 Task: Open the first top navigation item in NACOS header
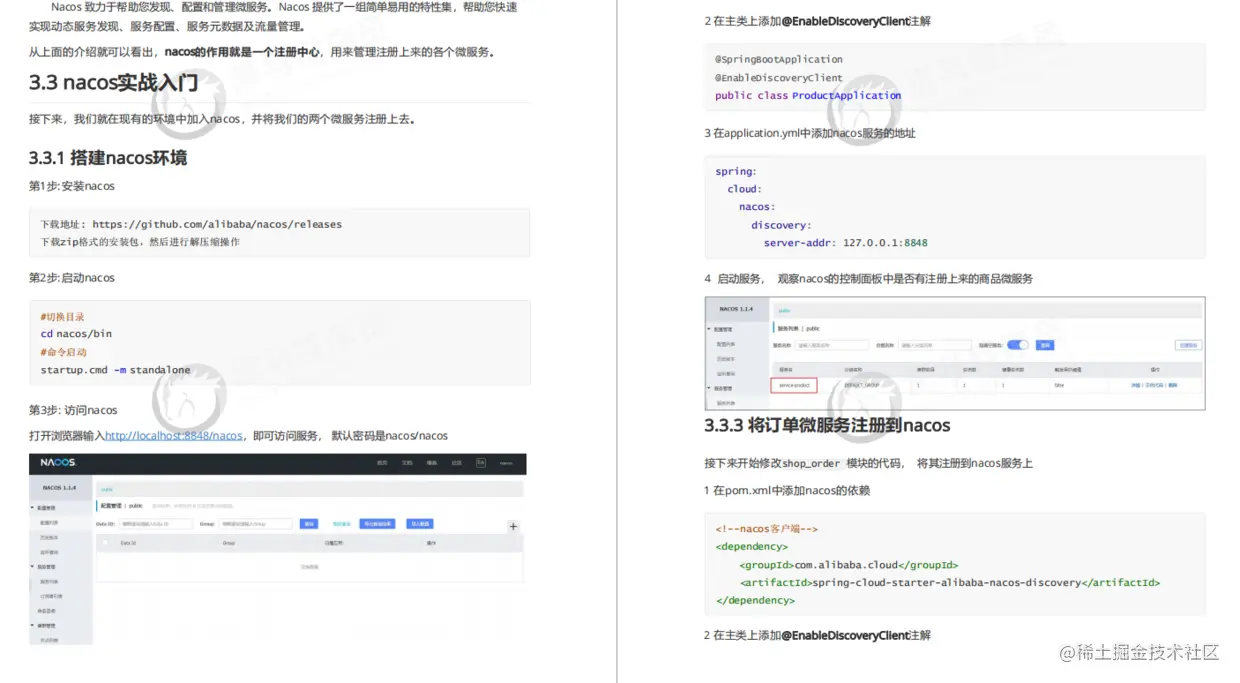381,463
